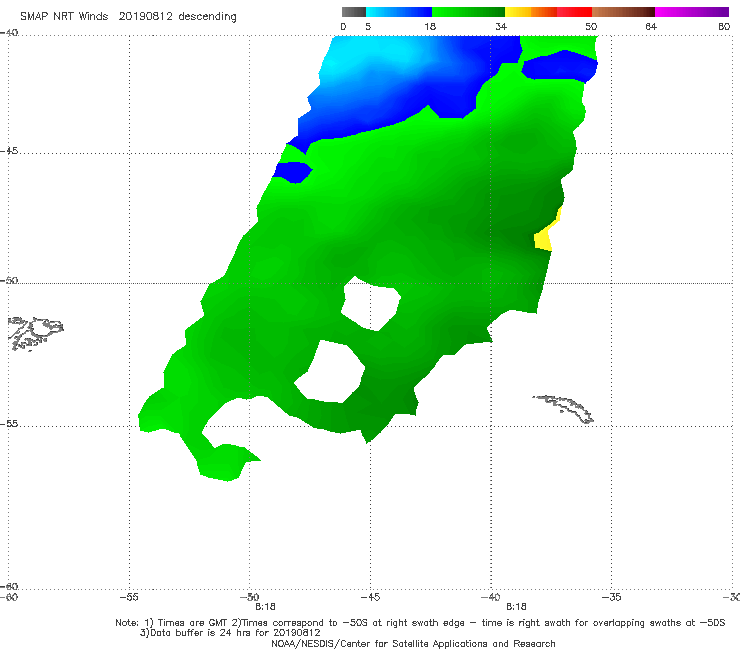Click the color bar label "64"
Viewport: 740px width, 650px height.
pos(651,26)
